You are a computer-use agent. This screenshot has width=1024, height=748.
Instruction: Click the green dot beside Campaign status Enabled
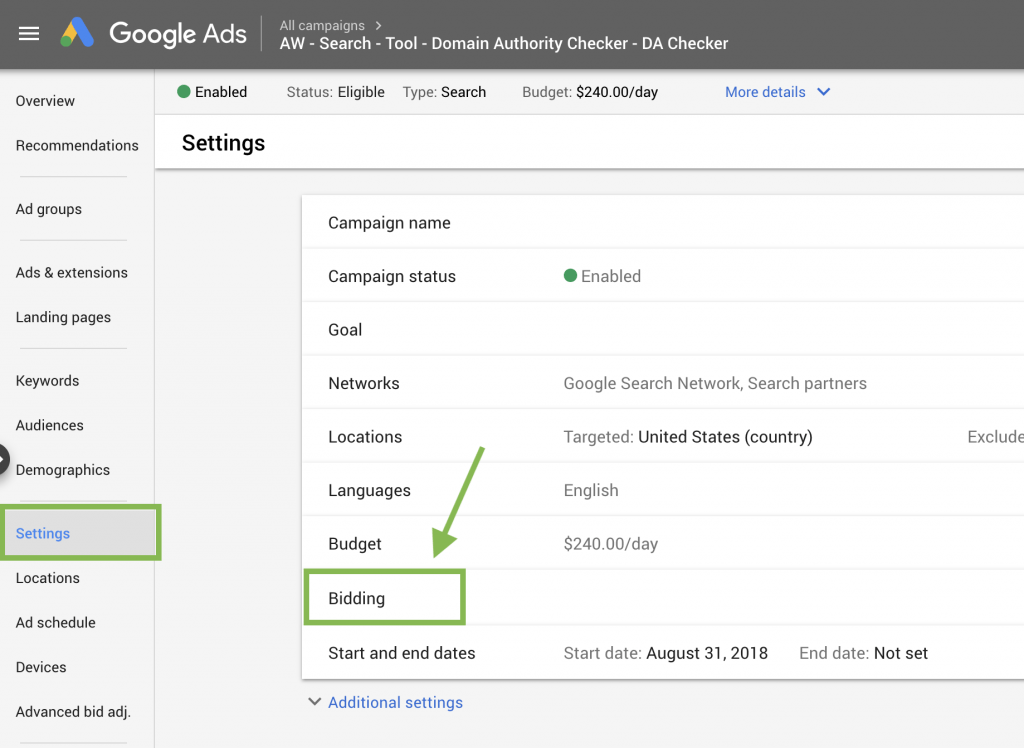(570, 276)
